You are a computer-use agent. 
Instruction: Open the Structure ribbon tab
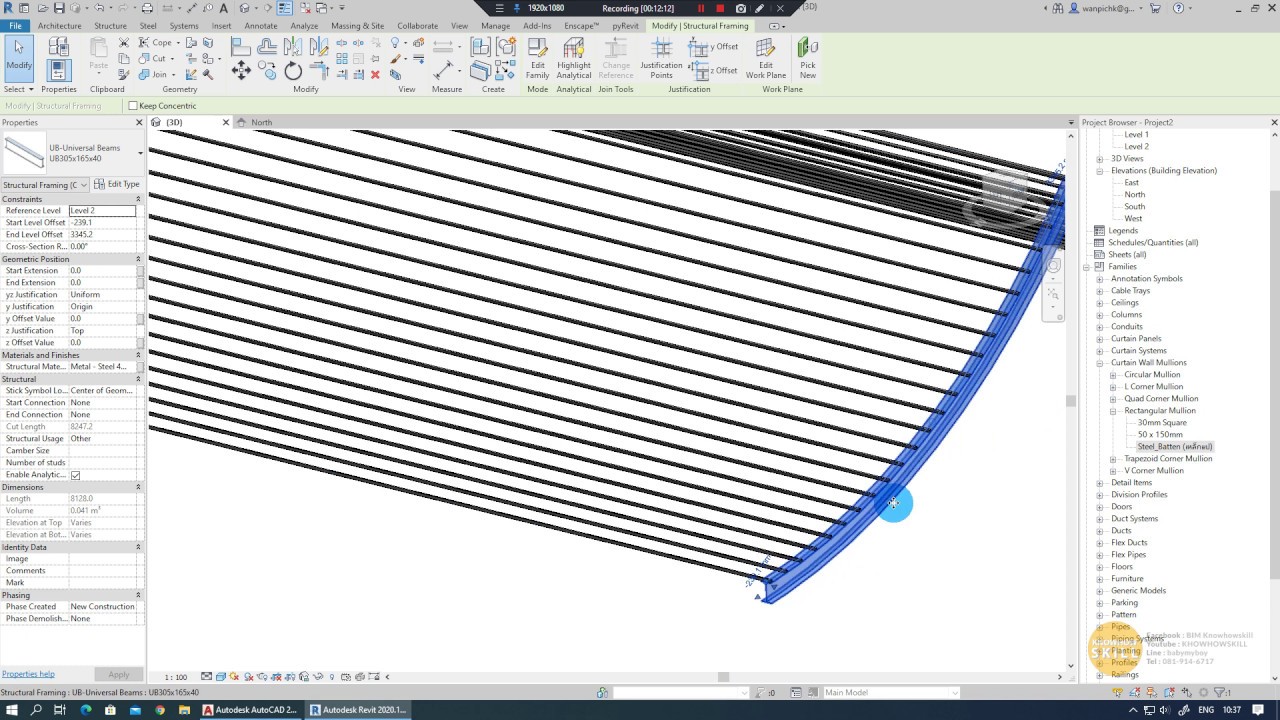pos(110,26)
